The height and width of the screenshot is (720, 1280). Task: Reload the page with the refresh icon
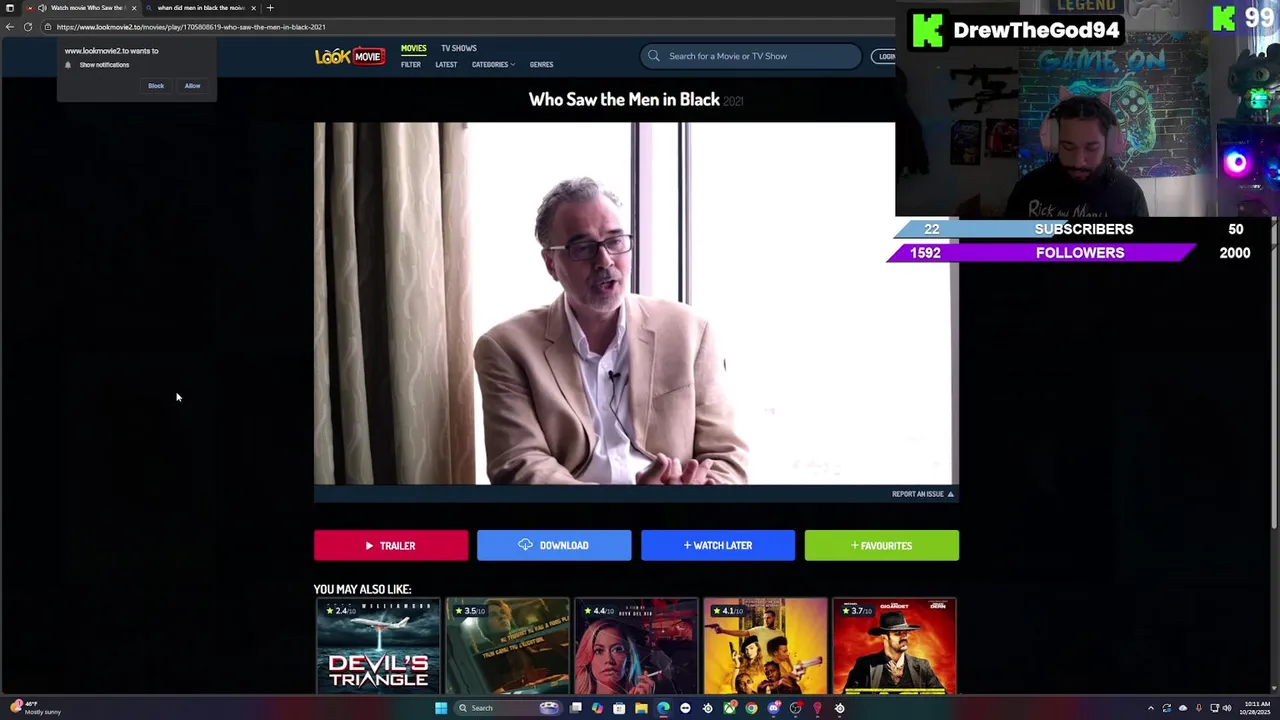tap(28, 27)
